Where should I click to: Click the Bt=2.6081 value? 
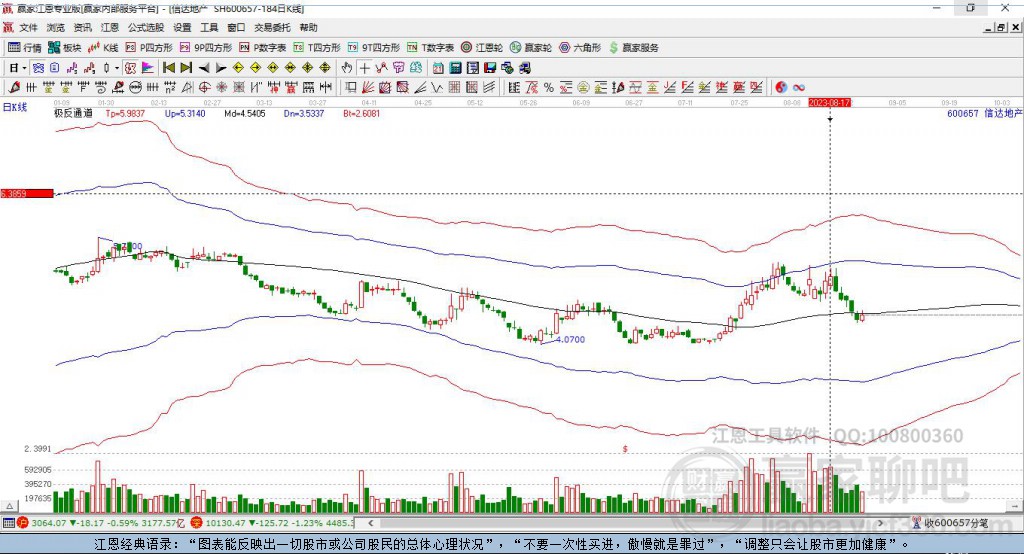pyautogui.click(x=361, y=113)
